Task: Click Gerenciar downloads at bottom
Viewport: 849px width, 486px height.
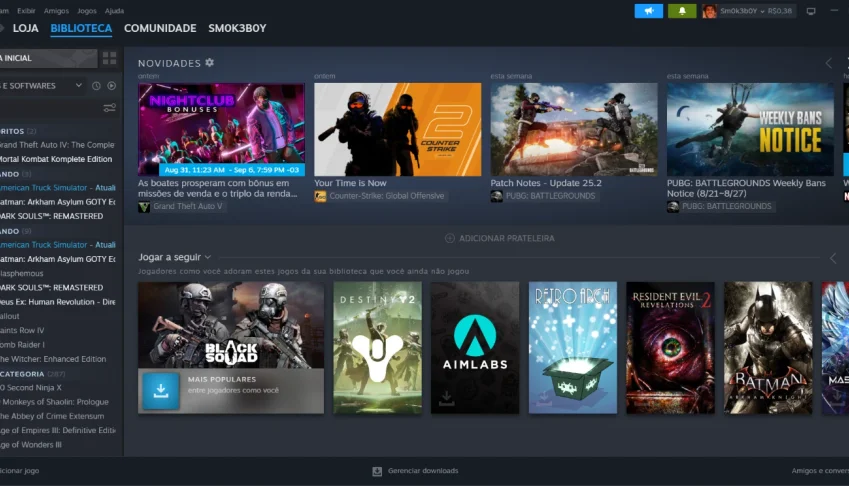Action: (423, 471)
